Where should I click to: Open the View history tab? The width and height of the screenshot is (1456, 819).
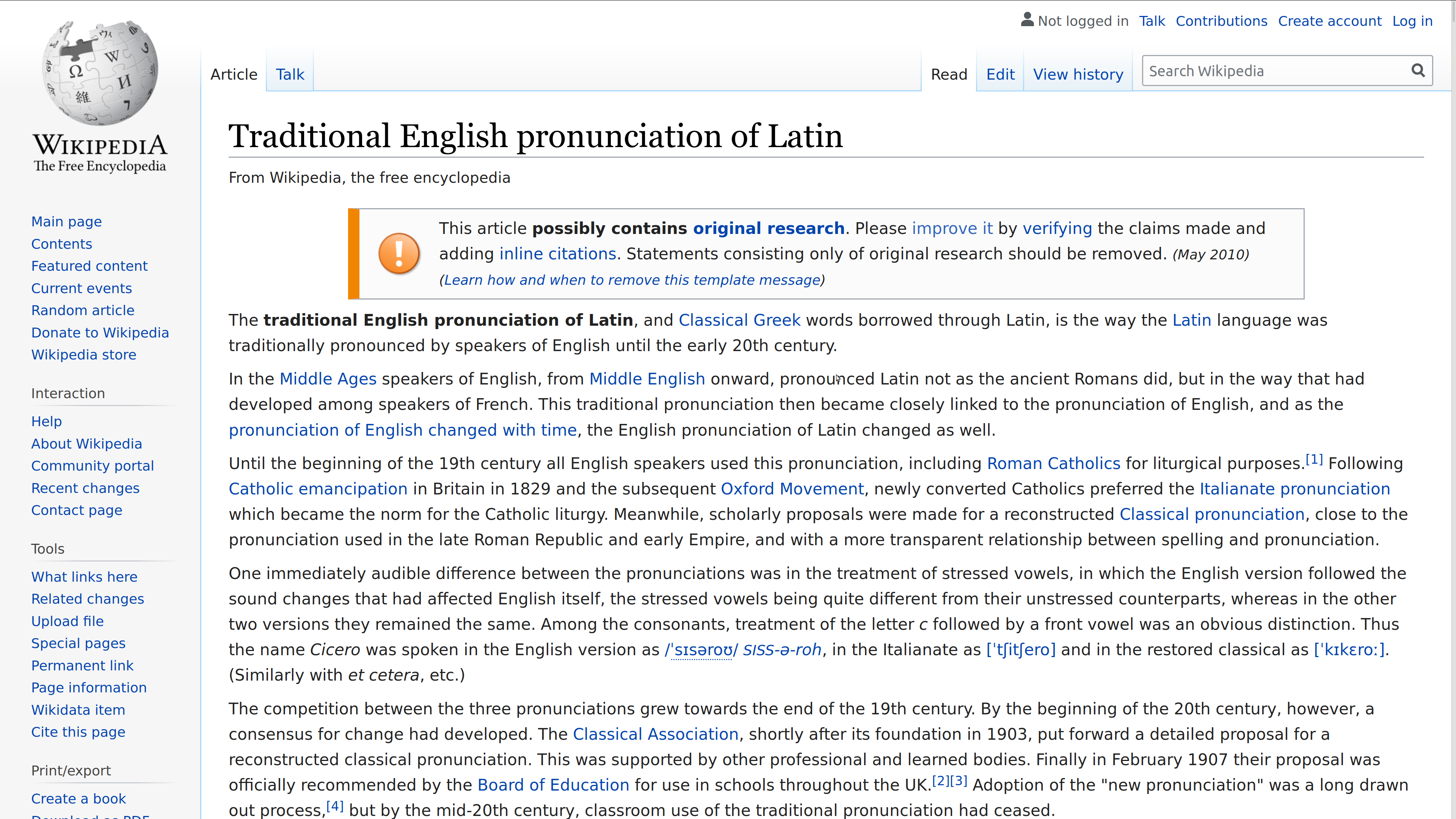pos(1078,74)
